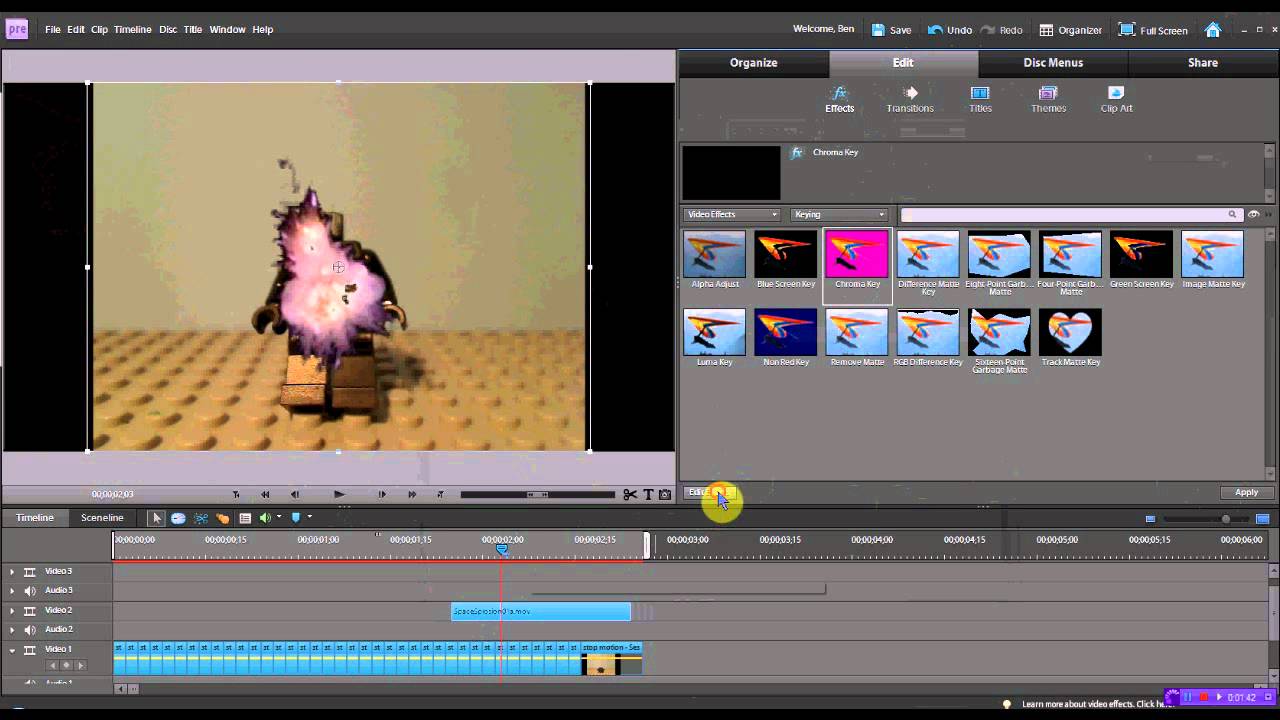
Task: Go to previous keyframe on Video 1
Action: (x=53, y=665)
